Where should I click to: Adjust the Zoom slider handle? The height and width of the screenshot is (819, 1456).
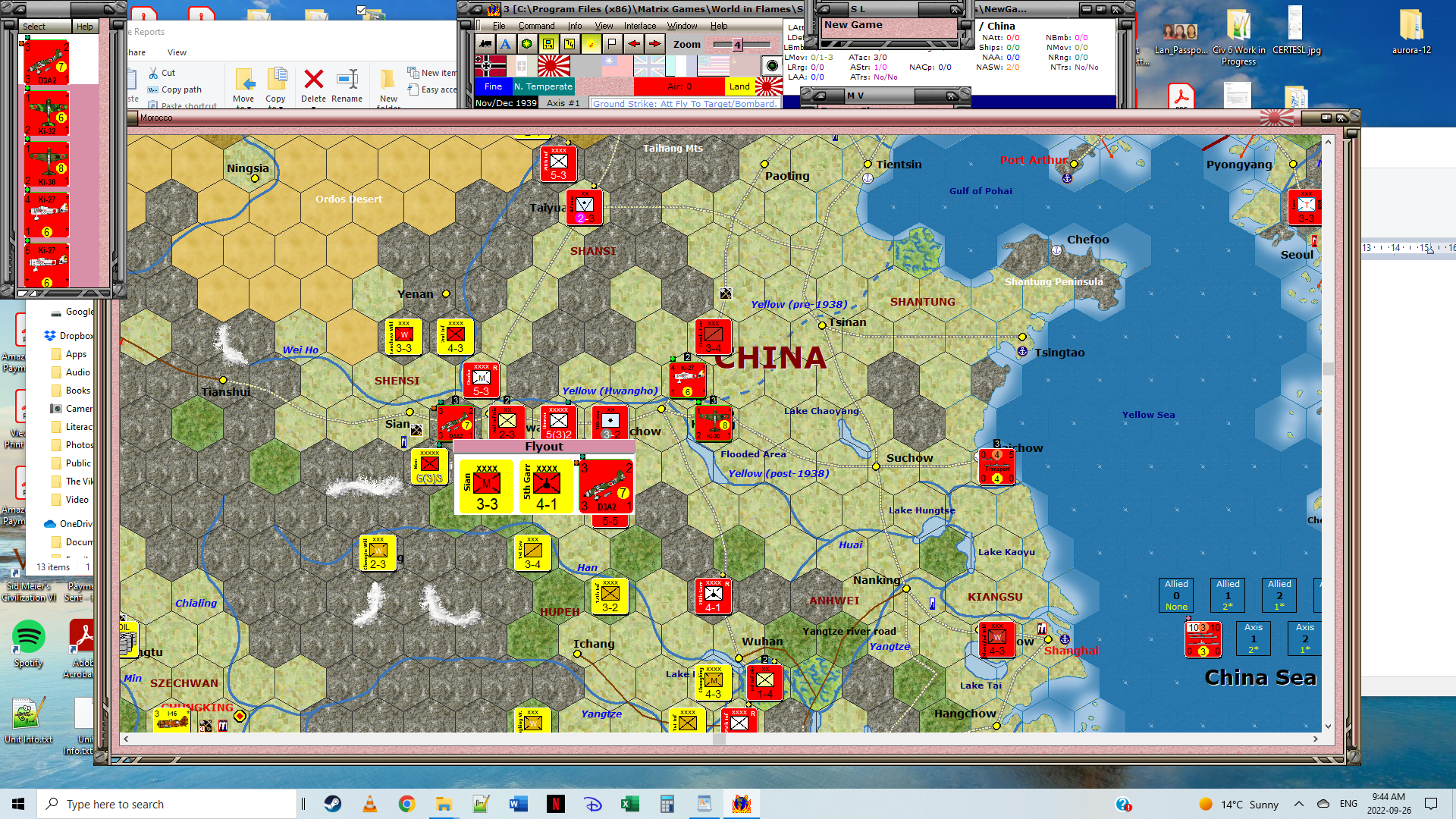tap(737, 45)
